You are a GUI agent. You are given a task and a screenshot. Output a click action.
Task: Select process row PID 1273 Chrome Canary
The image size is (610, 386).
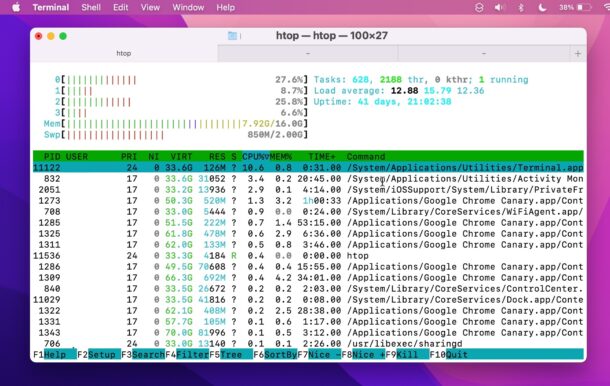308,201
